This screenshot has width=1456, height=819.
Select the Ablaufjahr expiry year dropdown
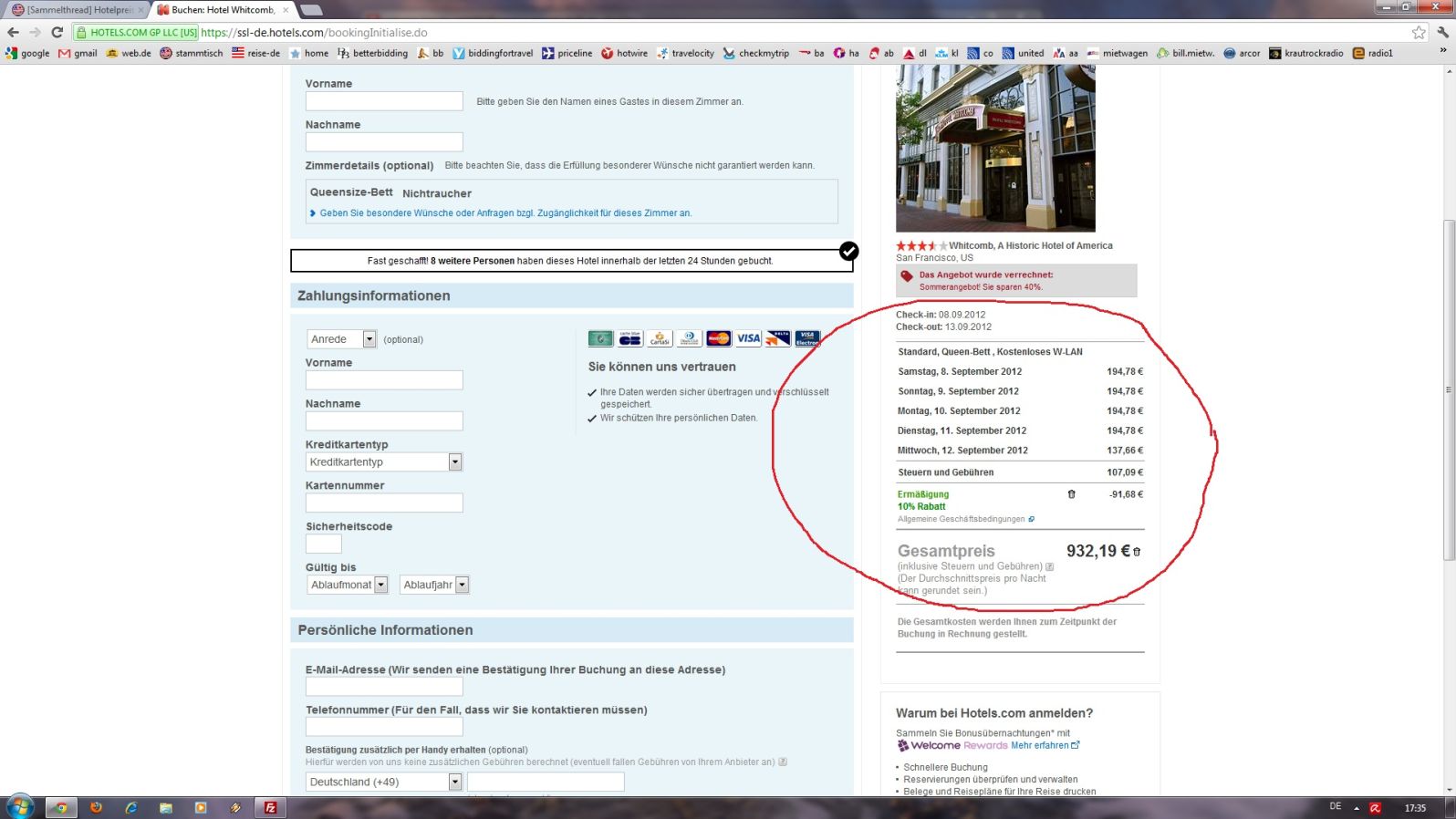434,585
